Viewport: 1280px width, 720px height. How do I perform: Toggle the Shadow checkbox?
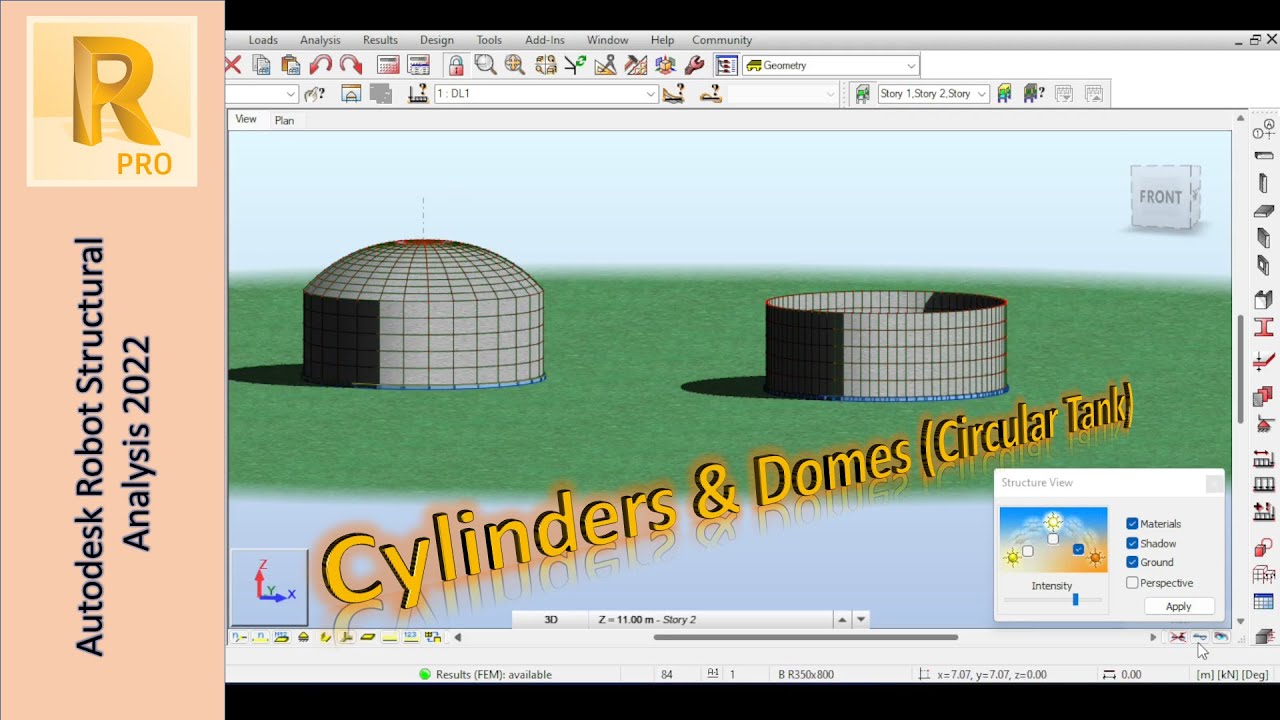1132,543
